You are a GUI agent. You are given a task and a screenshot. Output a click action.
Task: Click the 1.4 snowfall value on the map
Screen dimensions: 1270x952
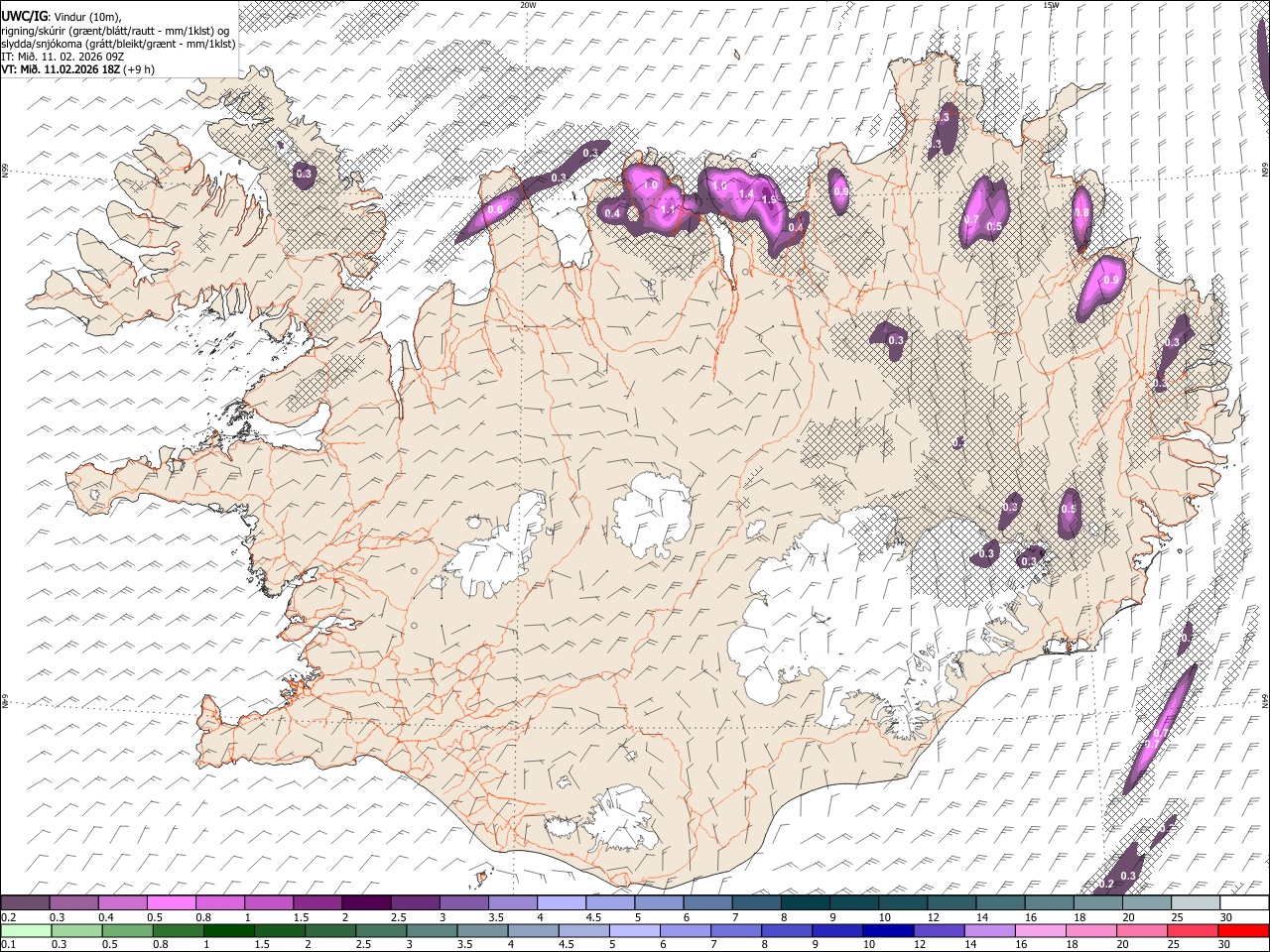pyautogui.click(x=746, y=193)
